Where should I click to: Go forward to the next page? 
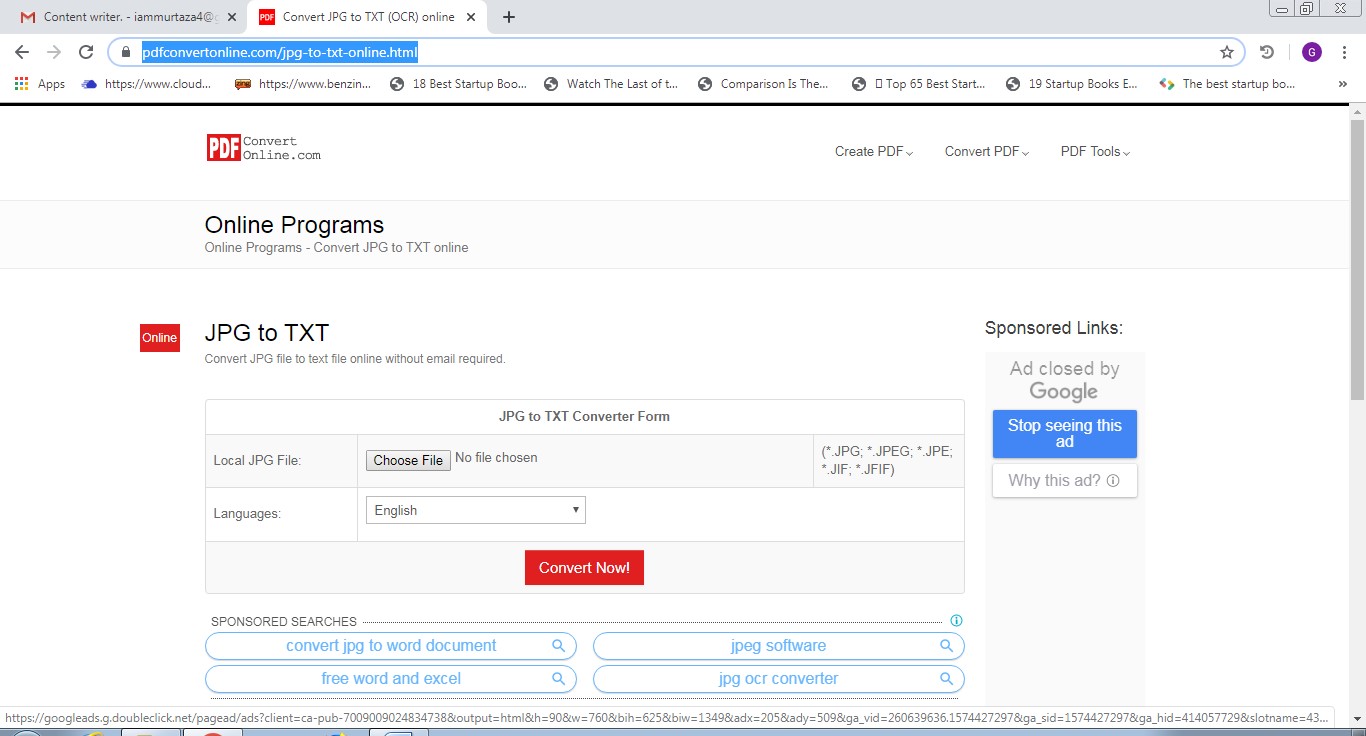54,52
